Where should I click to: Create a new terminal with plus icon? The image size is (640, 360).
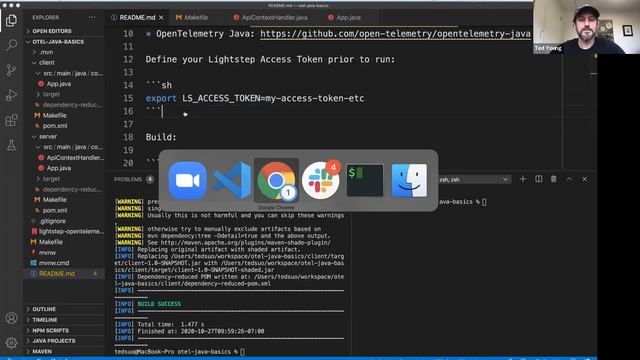(x=523, y=179)
